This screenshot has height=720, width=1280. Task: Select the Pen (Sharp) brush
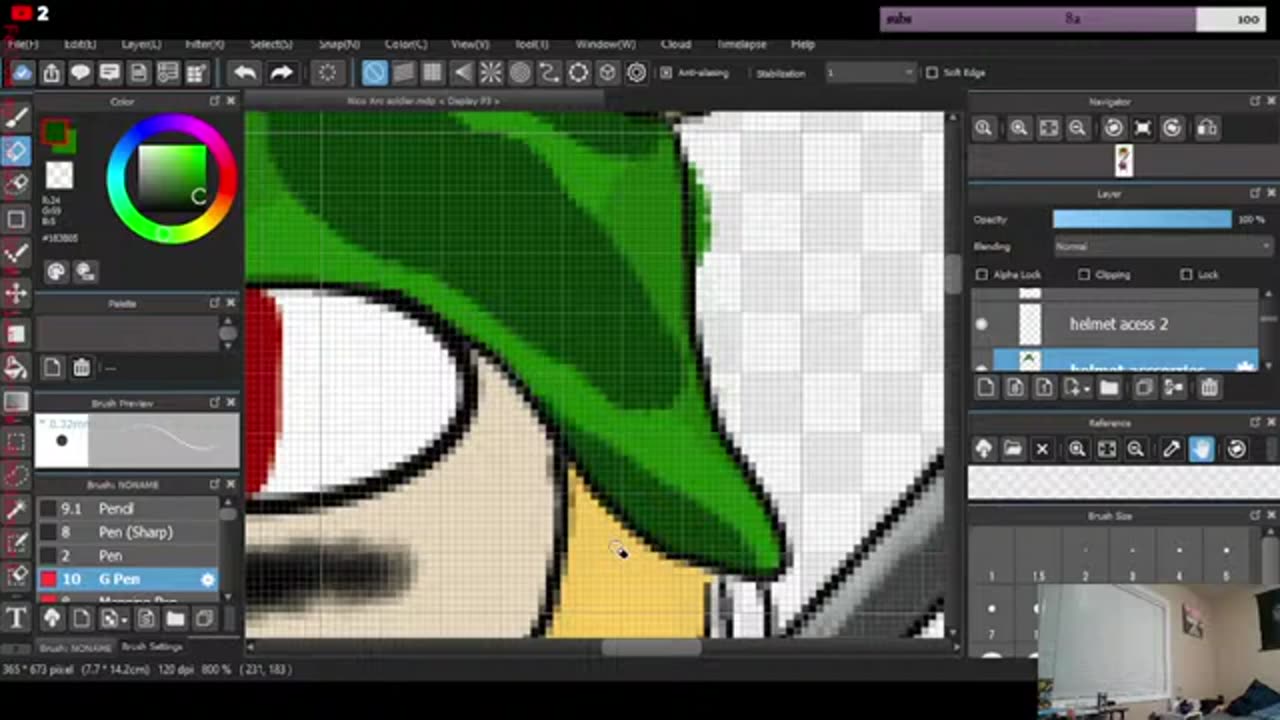127,532
